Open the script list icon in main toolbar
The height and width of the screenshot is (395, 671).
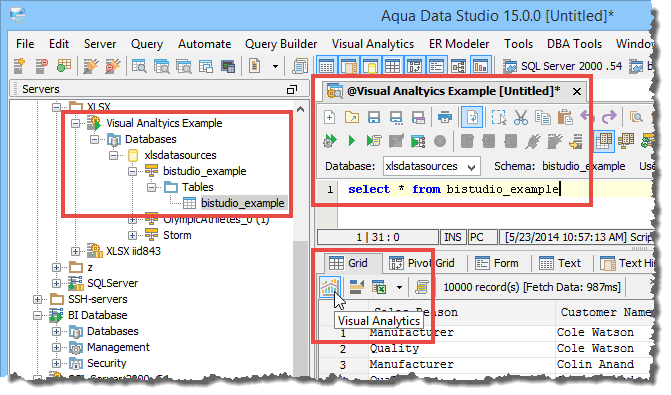pyautogui.click(x=300, y=66)
